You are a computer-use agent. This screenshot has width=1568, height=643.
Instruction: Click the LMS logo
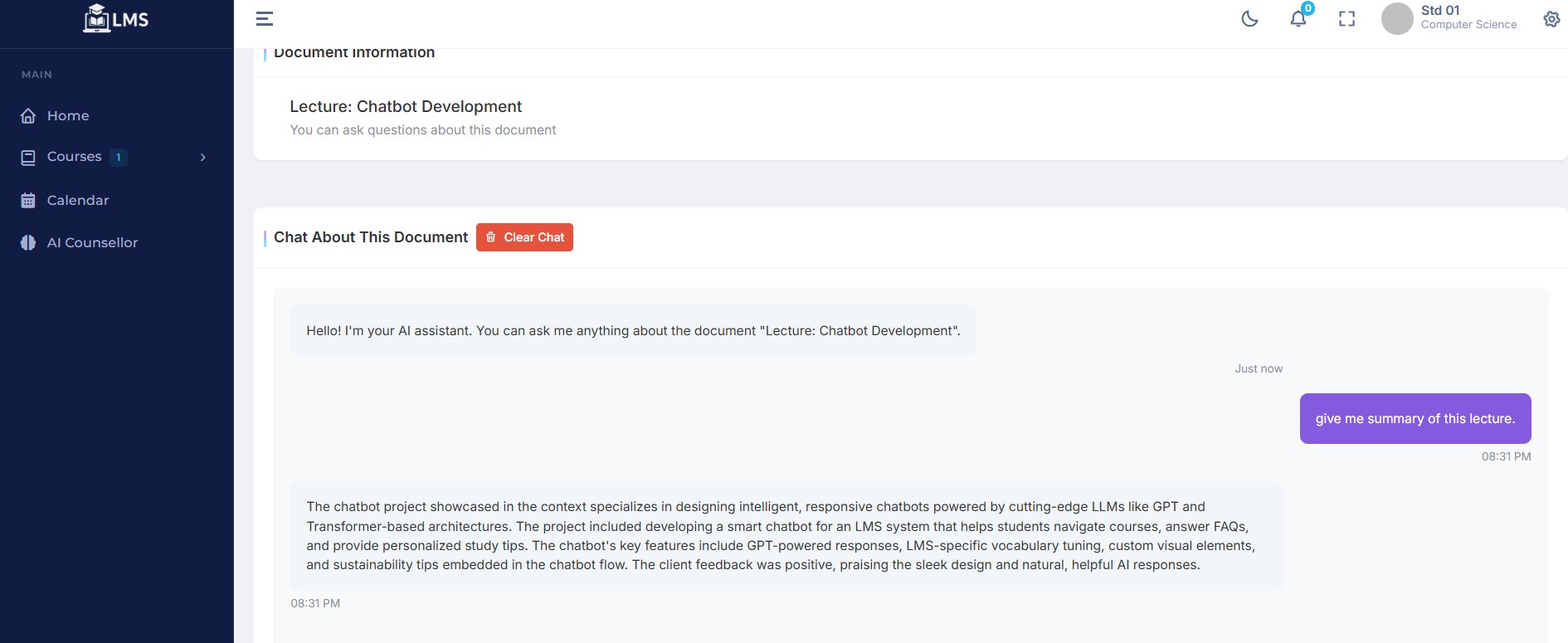pyautogui.click(x=116, y=18)
